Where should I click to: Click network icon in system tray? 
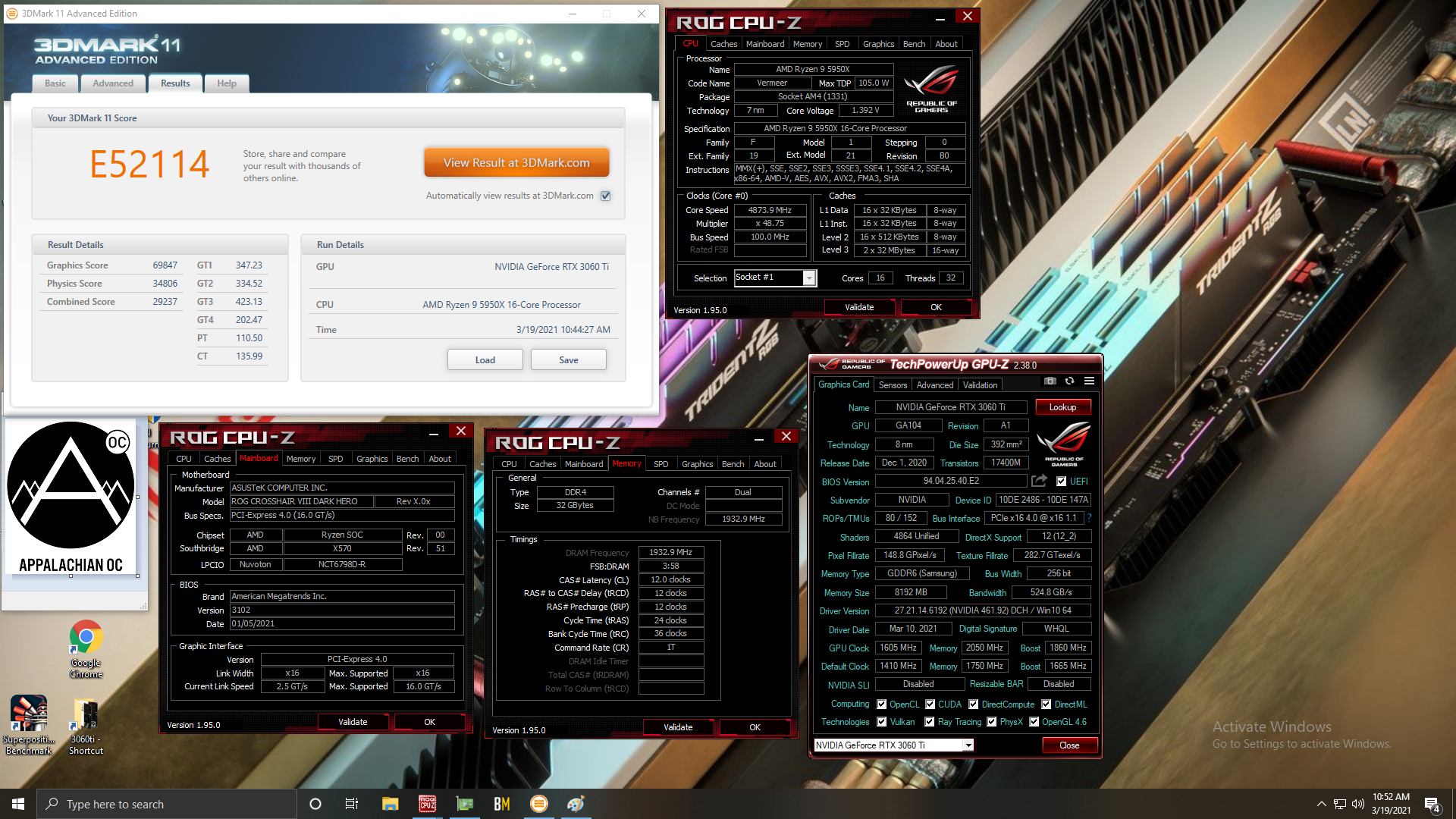[x=1339, y=804]
